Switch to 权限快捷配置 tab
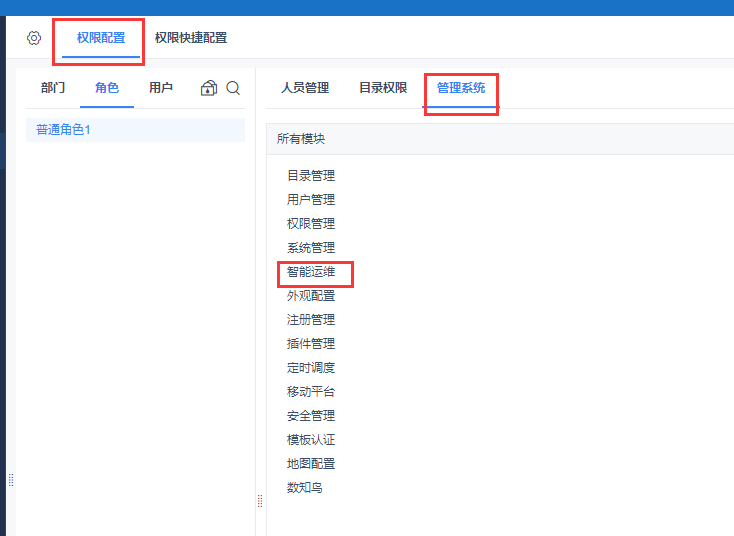734x536 pixels. coord(191,38)
